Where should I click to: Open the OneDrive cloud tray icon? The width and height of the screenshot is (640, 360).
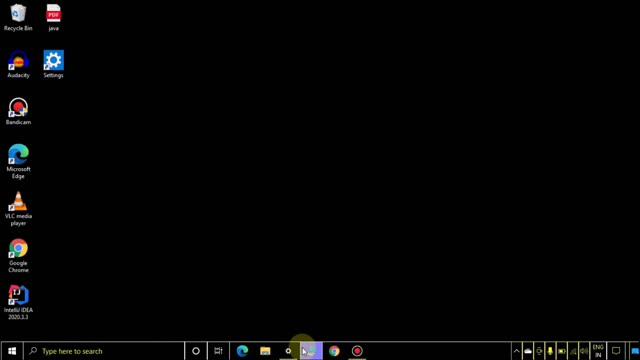[x=528, y=351]
